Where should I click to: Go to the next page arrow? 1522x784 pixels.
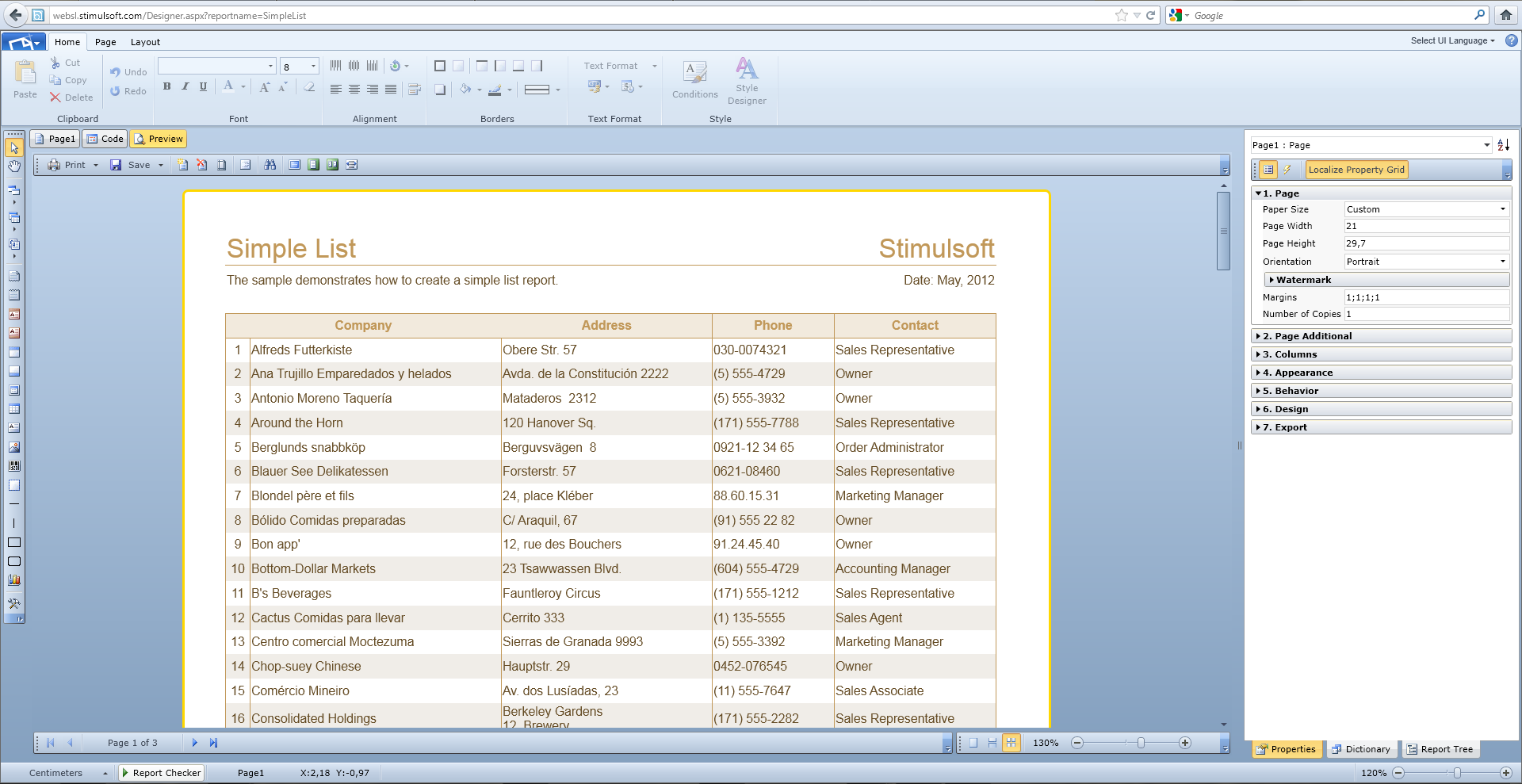click(194, 743)
